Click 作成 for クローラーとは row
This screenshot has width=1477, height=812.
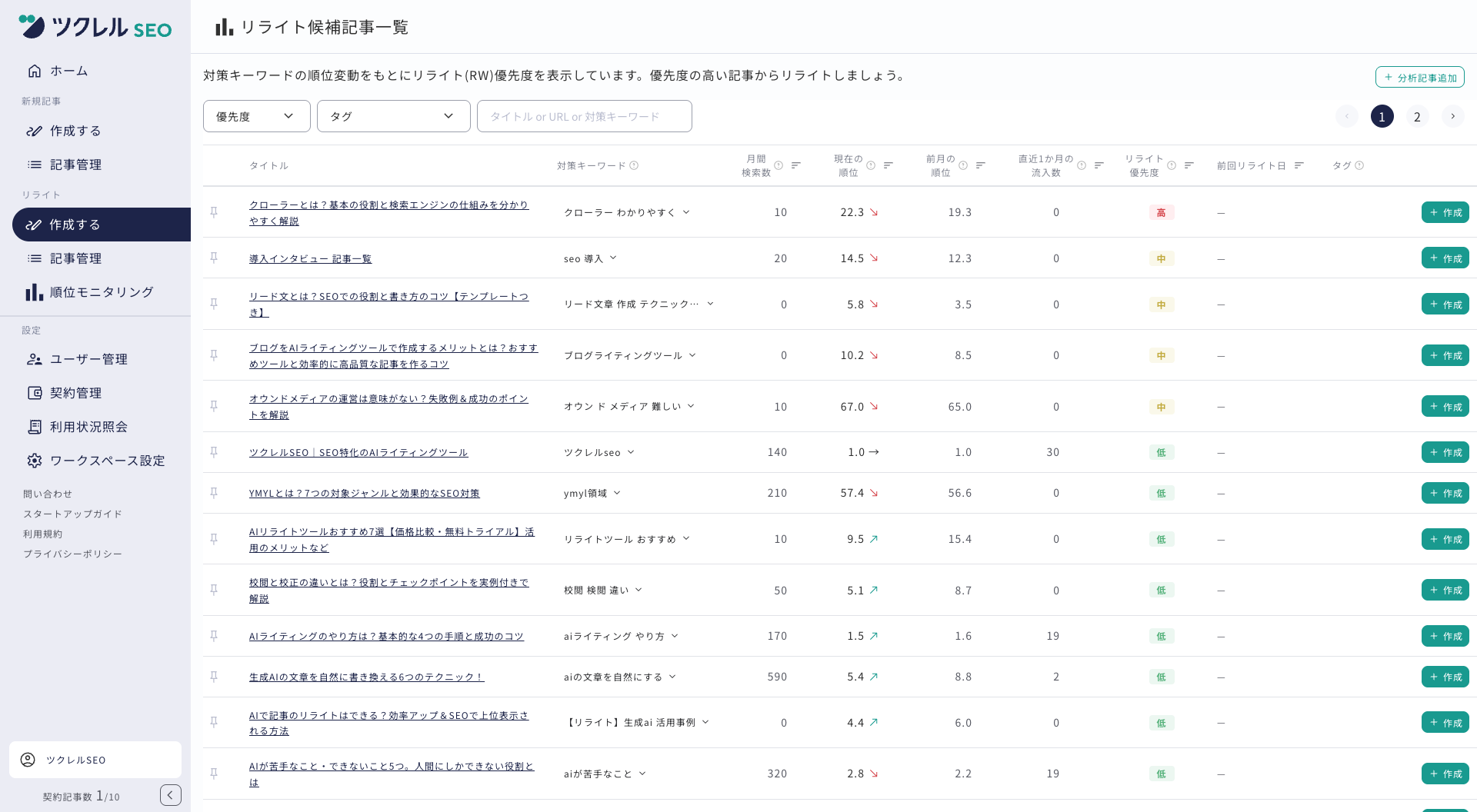pos(1445,212)
